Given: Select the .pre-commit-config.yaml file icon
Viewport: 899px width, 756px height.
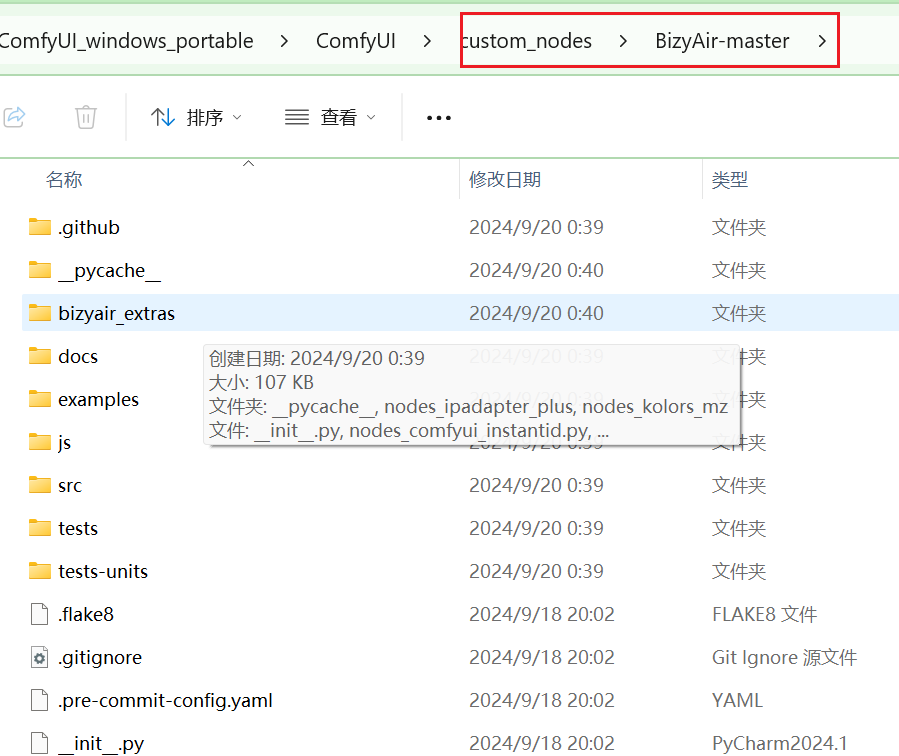Looking at the screenshot, I should (40, 700).
